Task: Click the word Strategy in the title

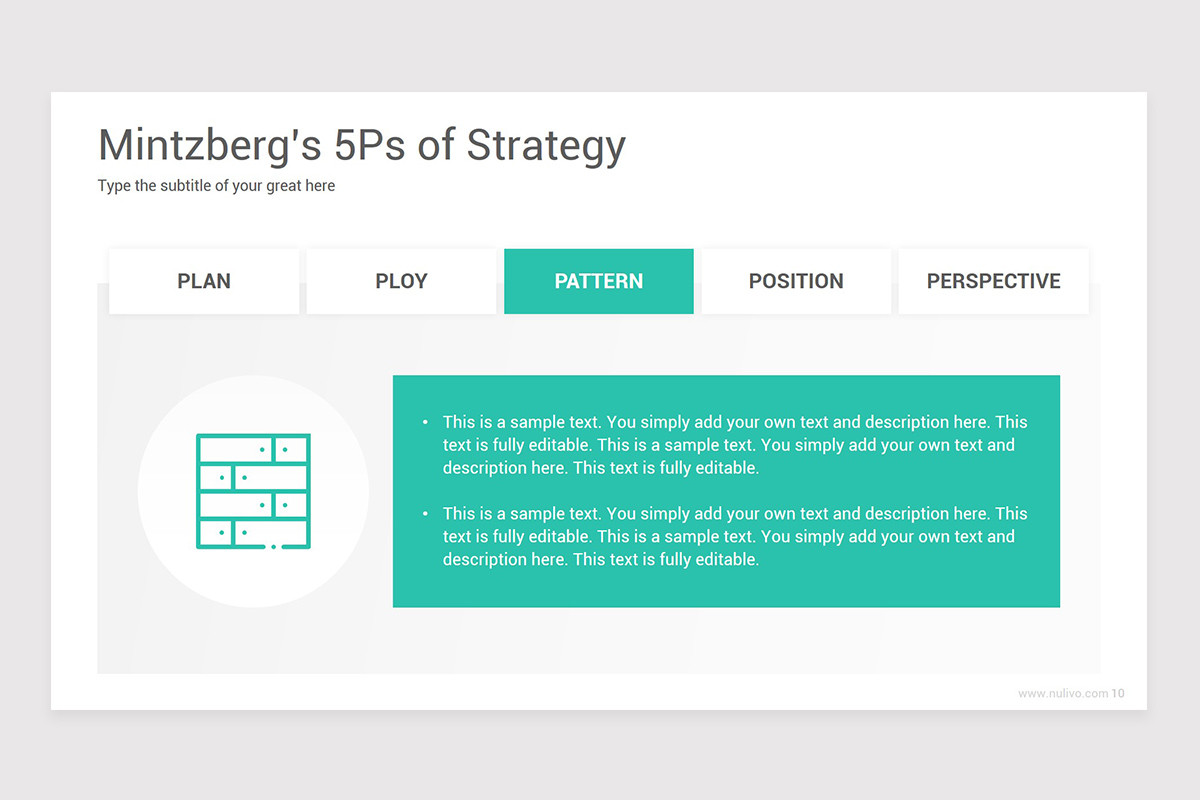Action: coord(547,146)
